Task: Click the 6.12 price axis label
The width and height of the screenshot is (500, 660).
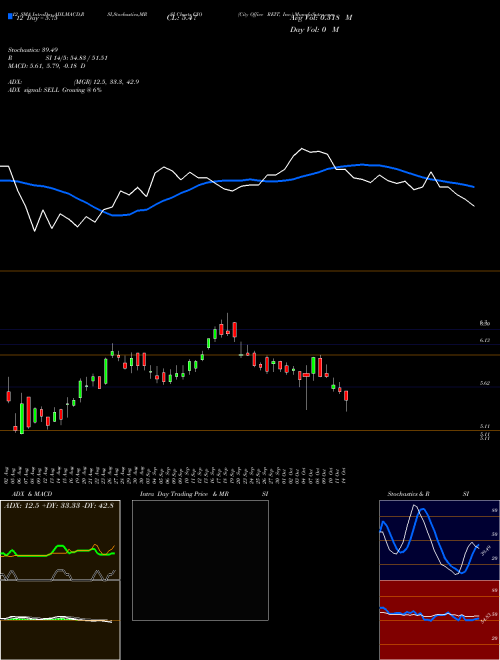Action: (x=484, y=340)
